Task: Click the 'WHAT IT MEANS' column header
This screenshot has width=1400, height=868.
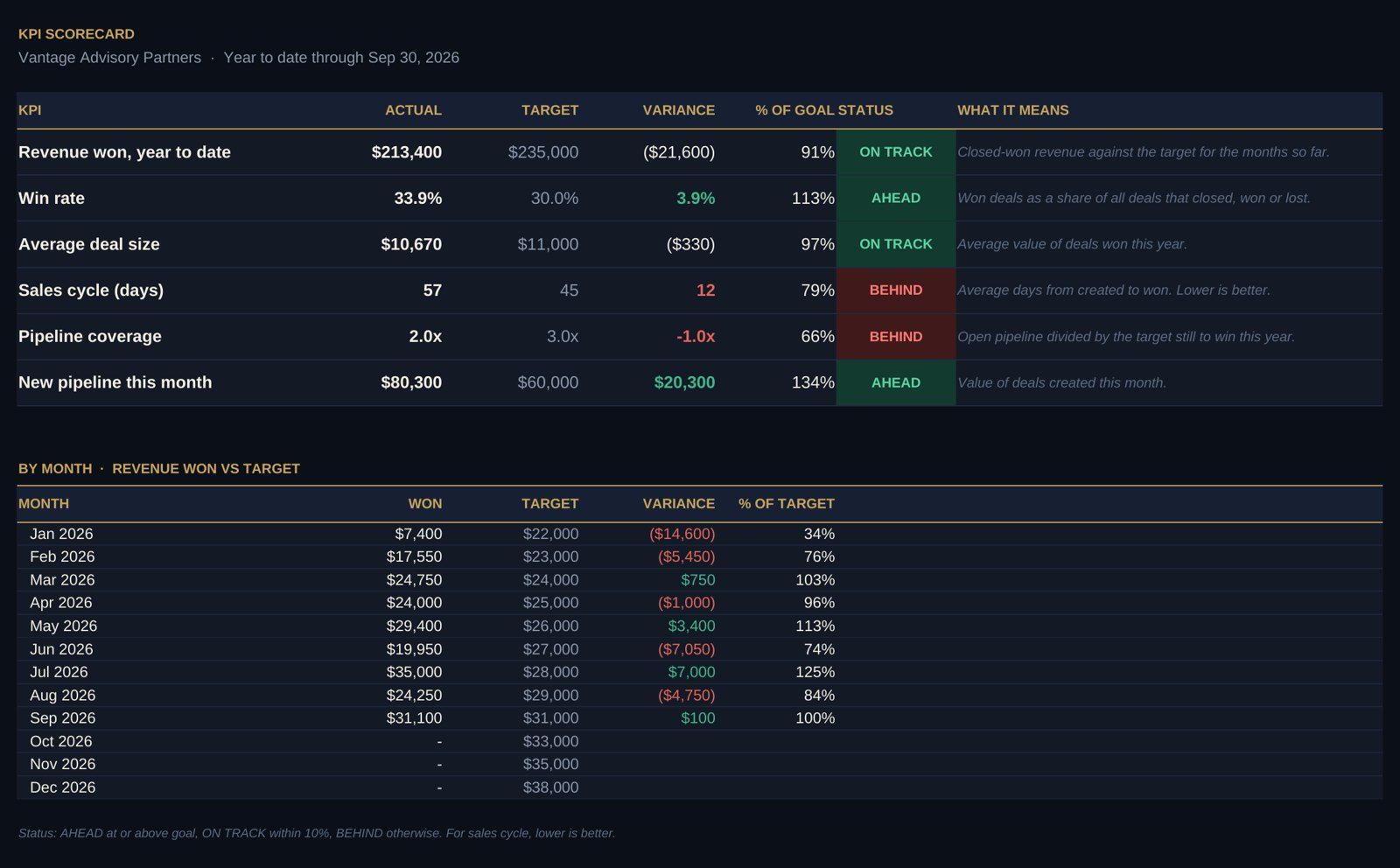Action: (1012, 110)
